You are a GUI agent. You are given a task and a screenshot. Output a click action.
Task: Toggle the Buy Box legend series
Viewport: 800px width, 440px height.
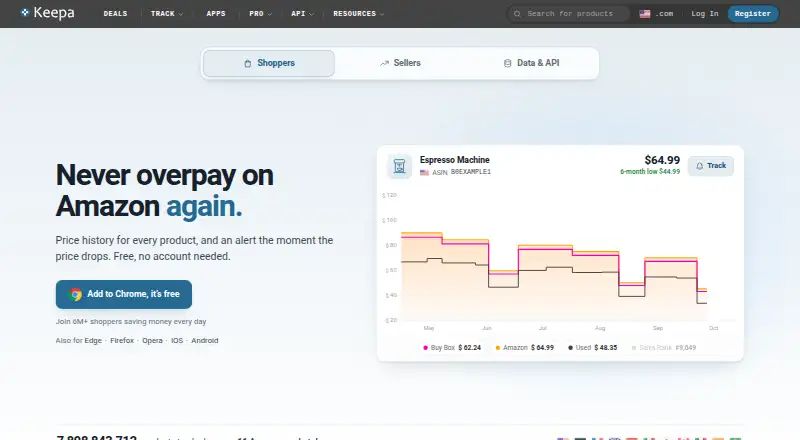click(452, 348)
